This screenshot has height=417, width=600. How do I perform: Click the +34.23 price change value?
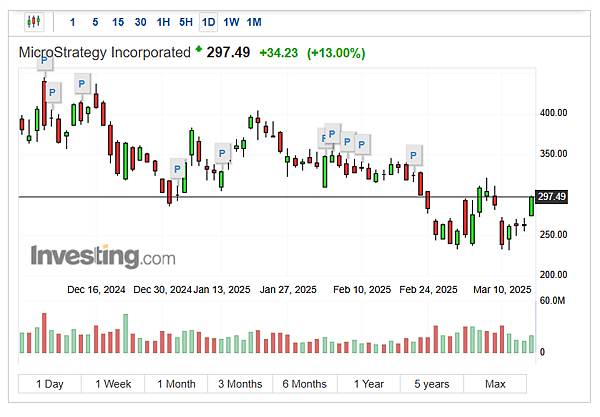coord(279,53)
